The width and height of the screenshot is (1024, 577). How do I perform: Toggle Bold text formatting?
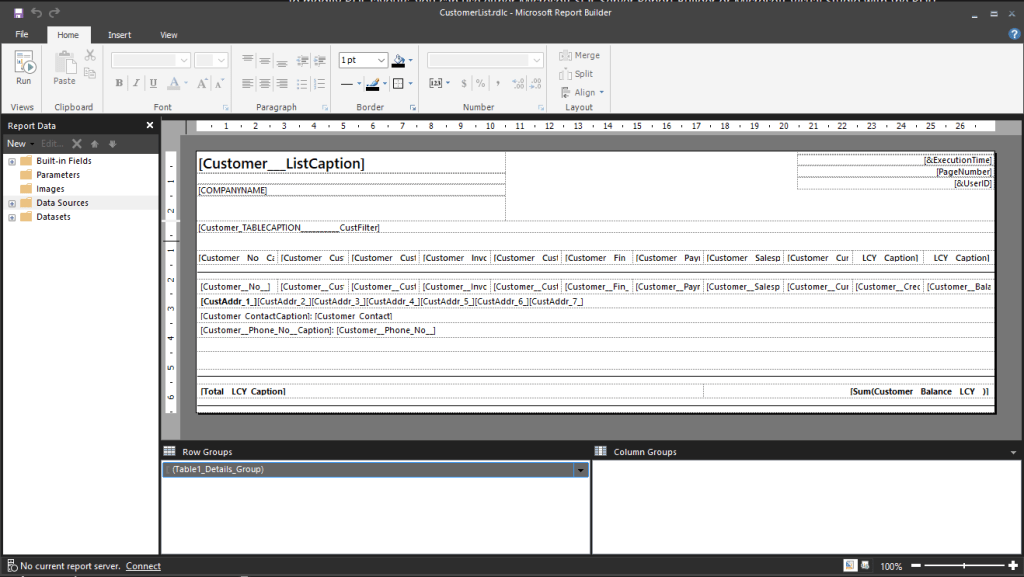coord(119,83)
